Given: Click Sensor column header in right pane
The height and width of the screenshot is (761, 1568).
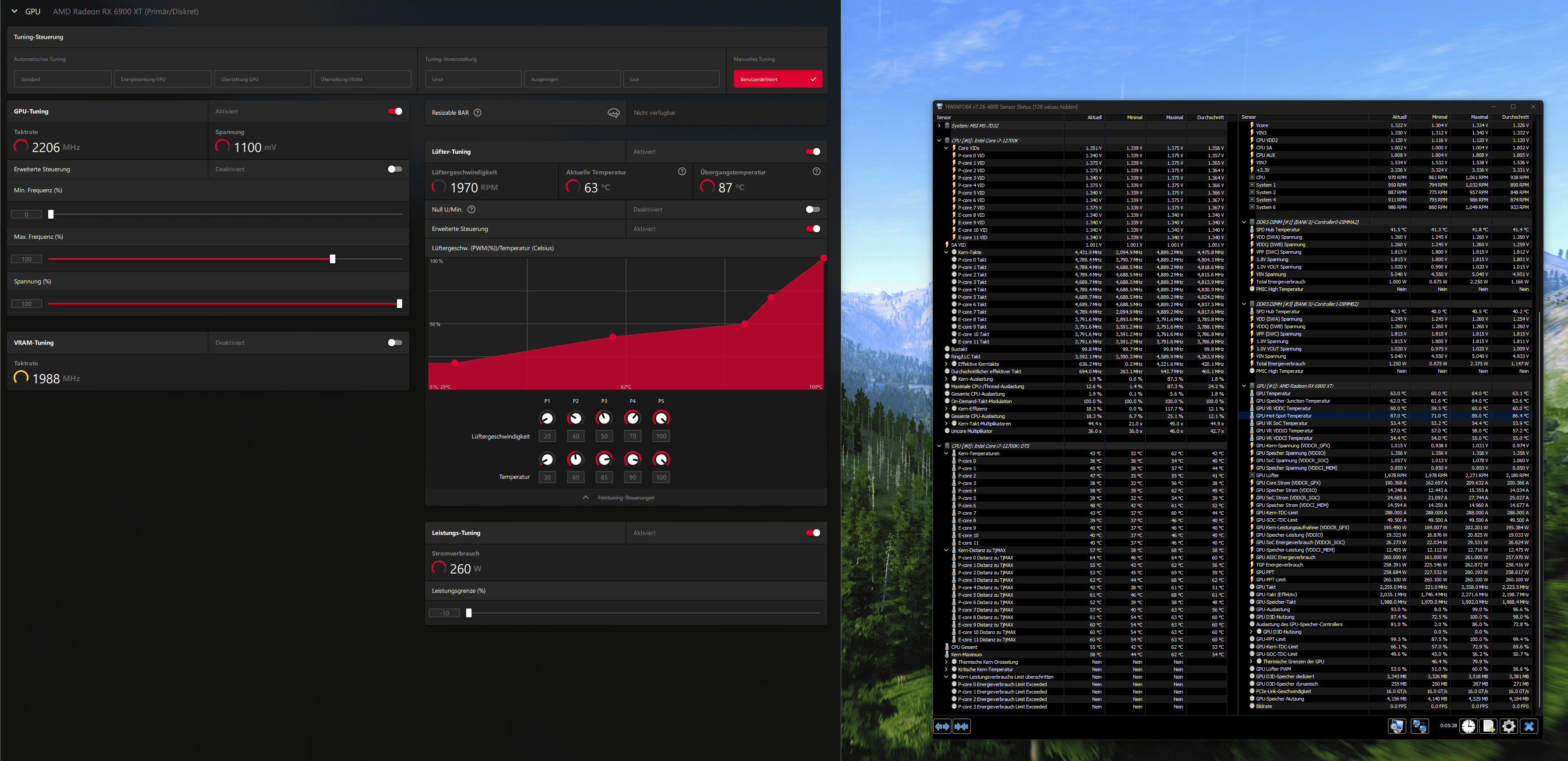Looking at the screenshot, I should click(1304, 117).
